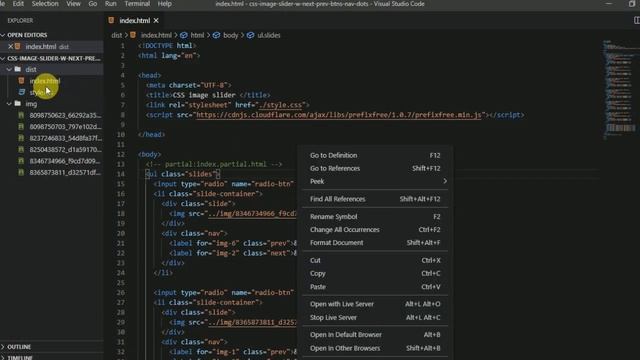This screenshot has height=360, width=640.
Task: Open the Run menu
Action: tap(111, 4)
